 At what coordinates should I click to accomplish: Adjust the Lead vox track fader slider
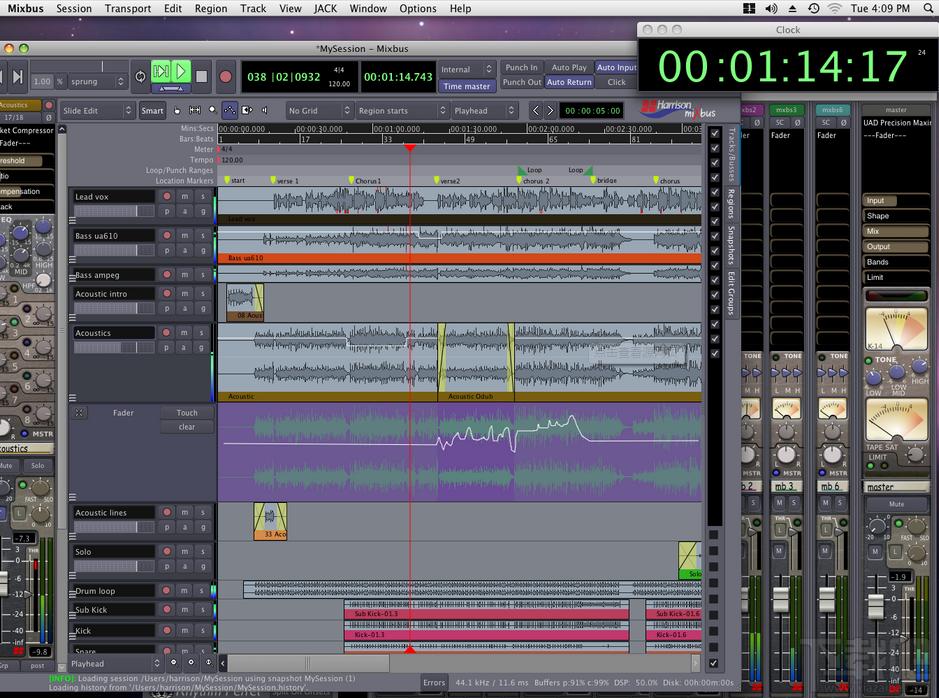[113, 211]
